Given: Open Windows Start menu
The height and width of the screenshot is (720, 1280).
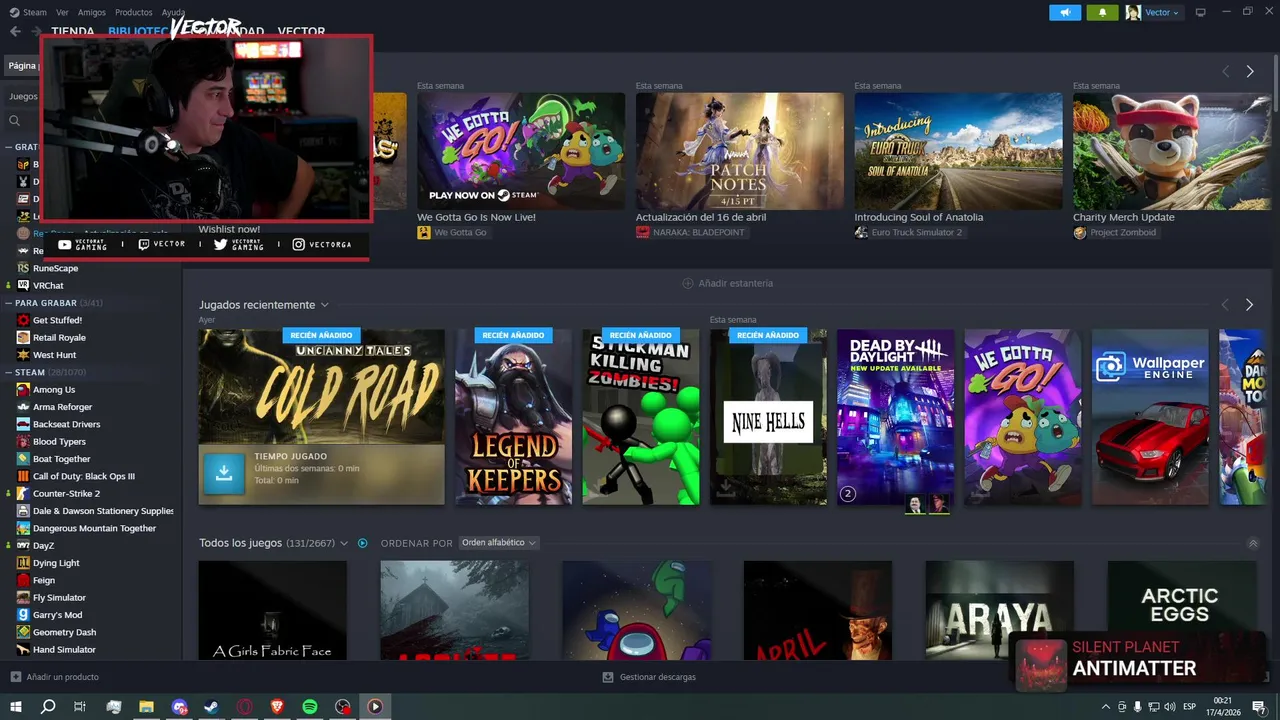Looking at the screenshot, I should (x=16, y=707).
